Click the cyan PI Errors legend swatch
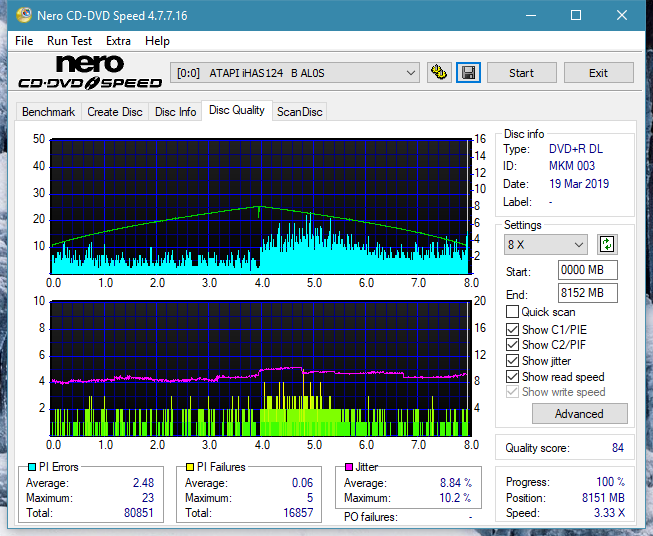This screenshot has height=536, width=653. [32, 467]
